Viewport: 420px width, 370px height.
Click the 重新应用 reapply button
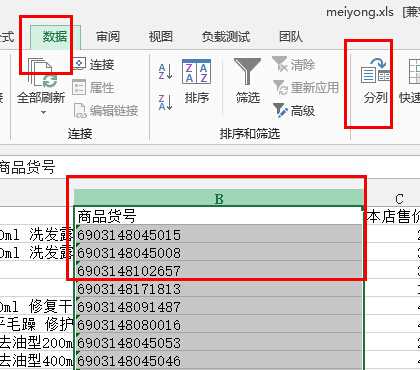pyautogui.click(x=306, y=87)
